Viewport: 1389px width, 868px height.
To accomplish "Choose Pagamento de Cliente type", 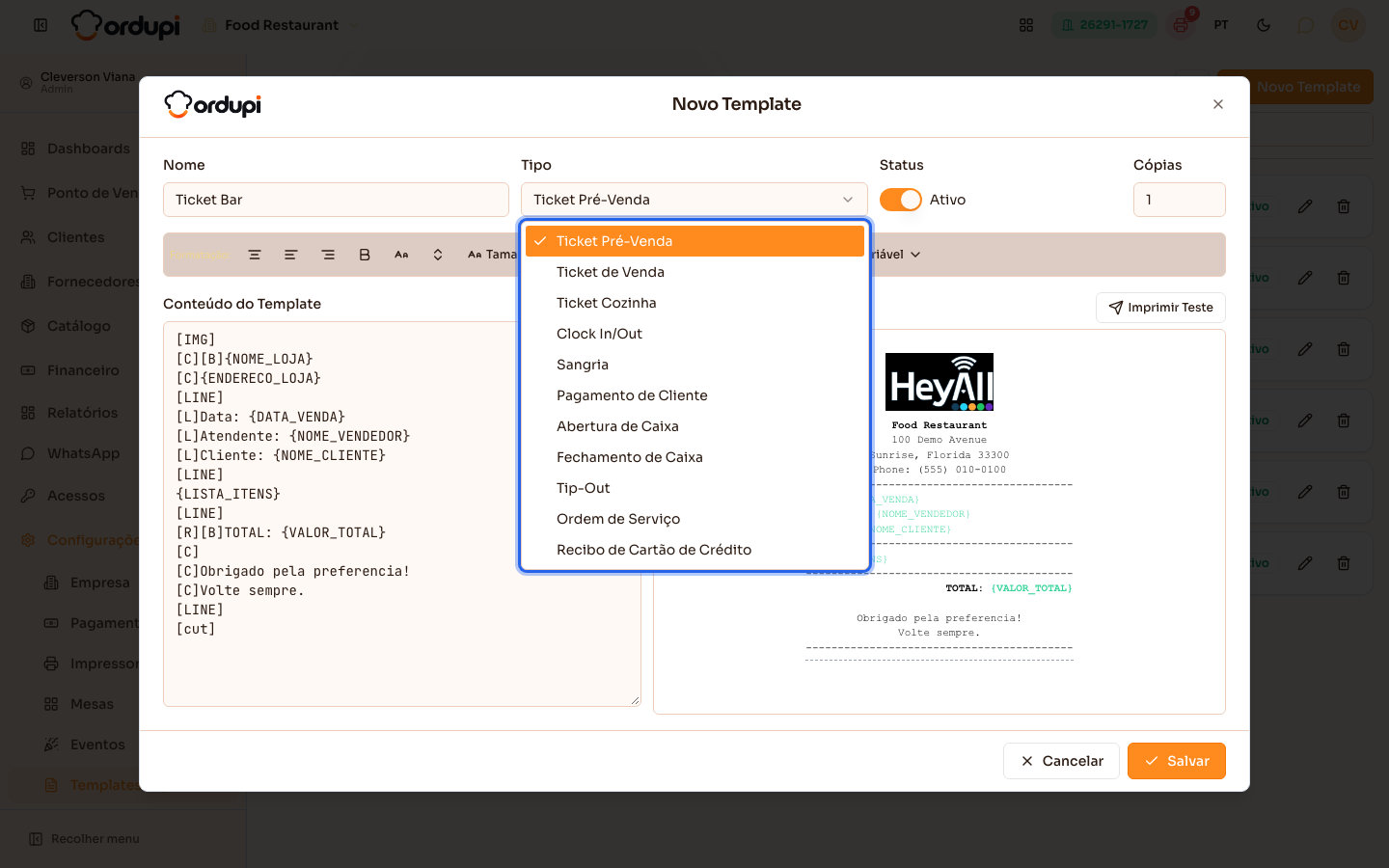I will point(694,395).
